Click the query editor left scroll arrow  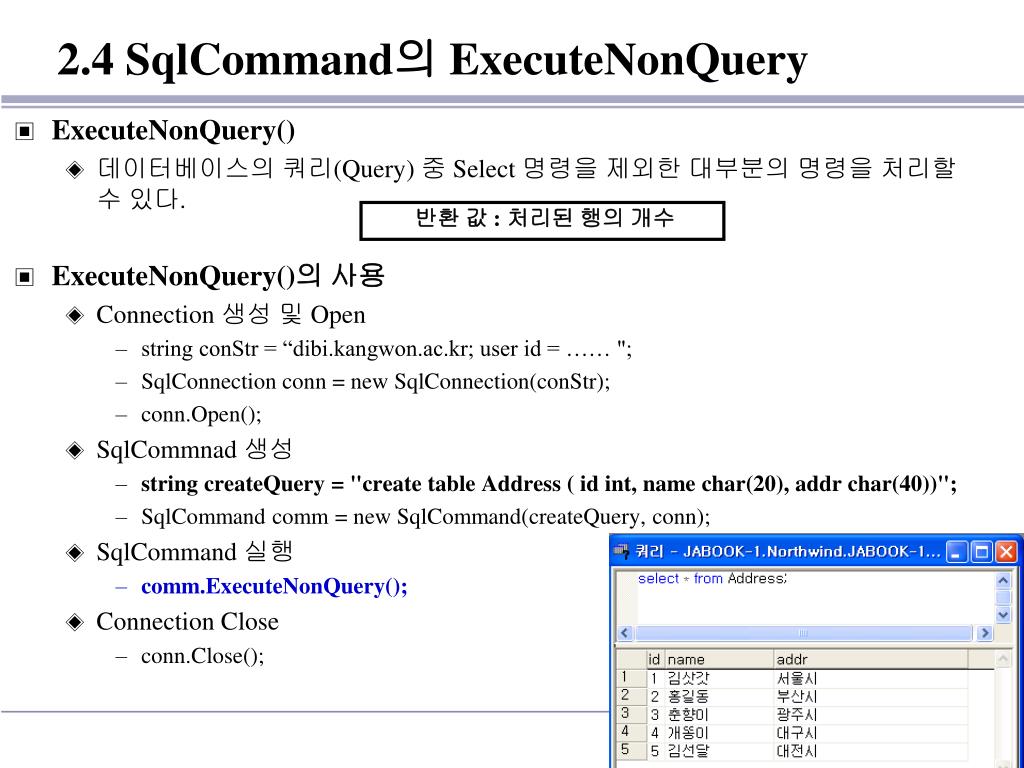[x=625, y=633]
